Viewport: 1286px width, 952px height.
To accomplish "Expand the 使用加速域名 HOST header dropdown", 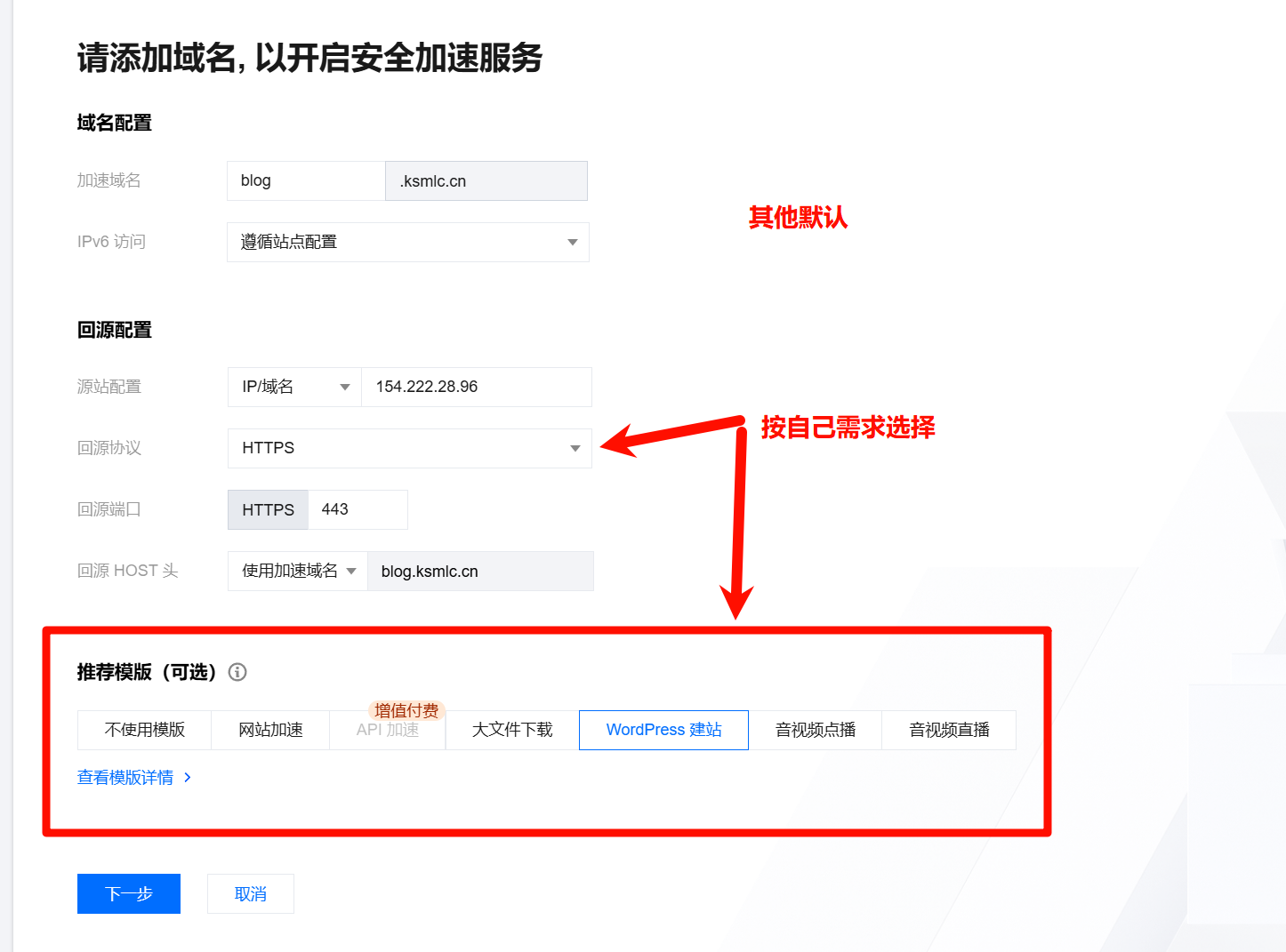I will pos(298,571).
